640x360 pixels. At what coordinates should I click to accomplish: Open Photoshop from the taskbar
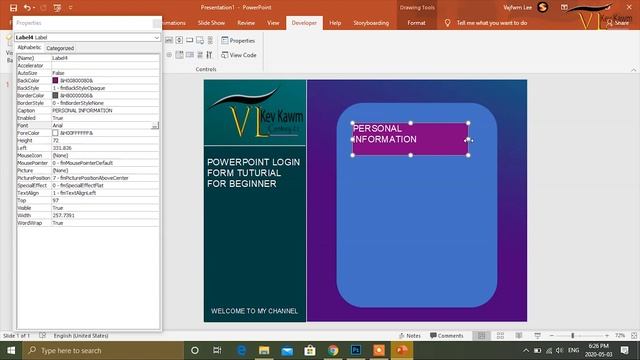coord(356,350)
